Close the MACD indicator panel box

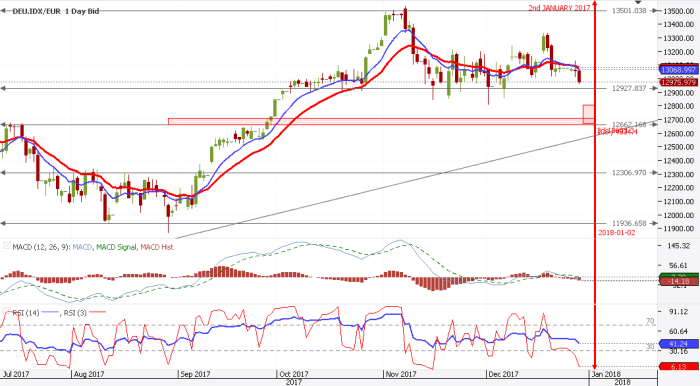(7, 245)
